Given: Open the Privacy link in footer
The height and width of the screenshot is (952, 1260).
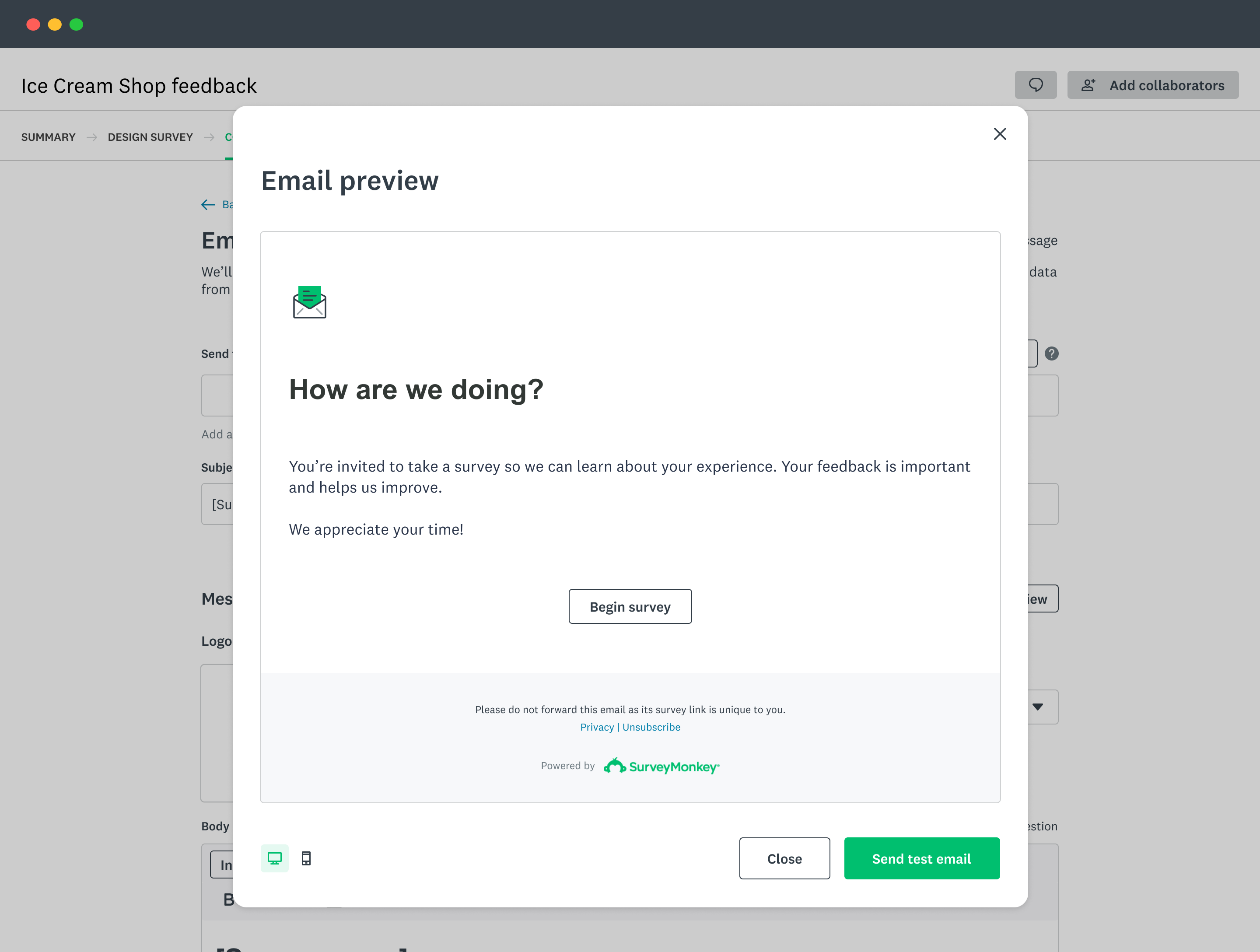Looking at the screenshot, I should click(596, 727).
